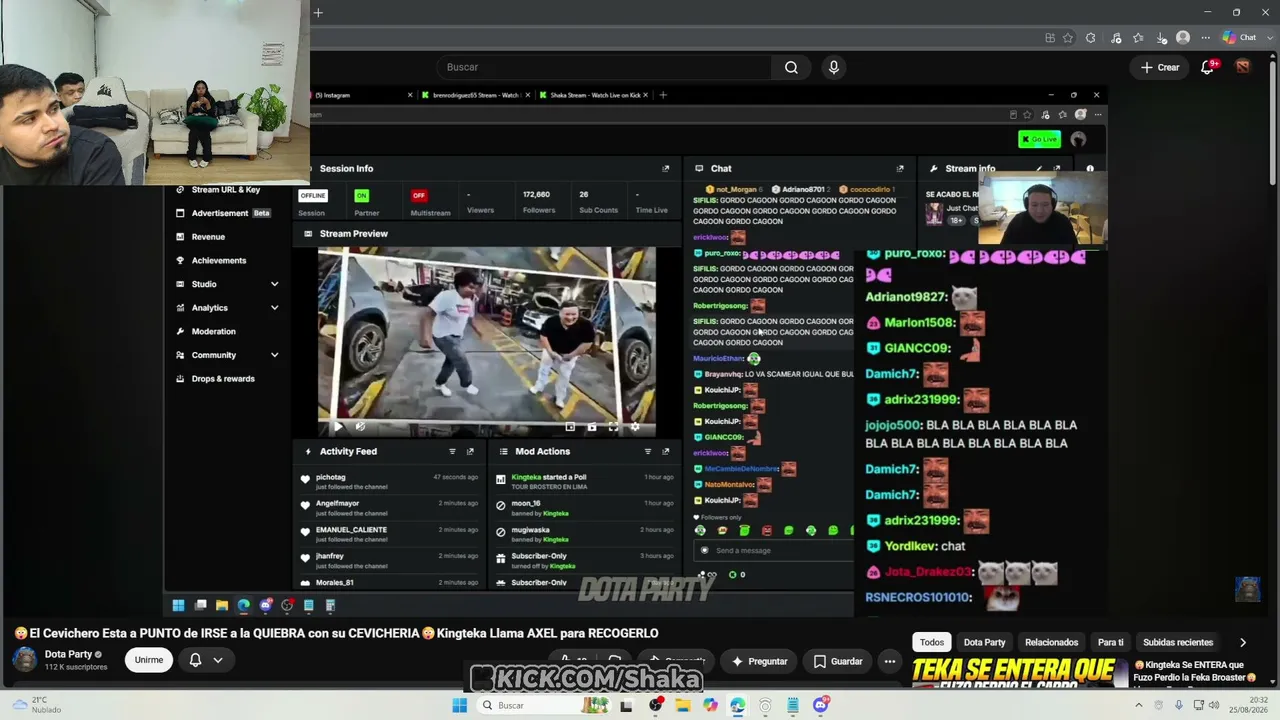The width and height of the screenshot is (1280, 720).
Task: Switch to the Shaka Stream browser tab
Action: [595, 95]
